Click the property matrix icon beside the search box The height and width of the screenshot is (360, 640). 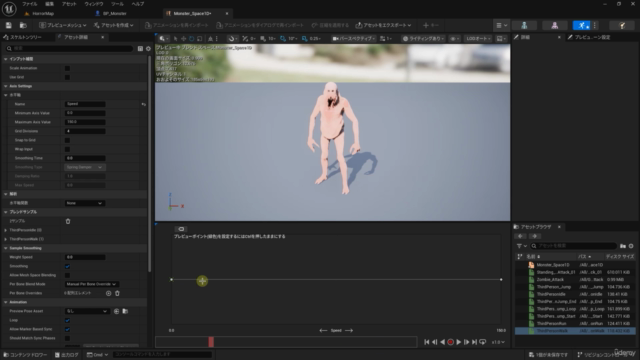pos(140,49)
